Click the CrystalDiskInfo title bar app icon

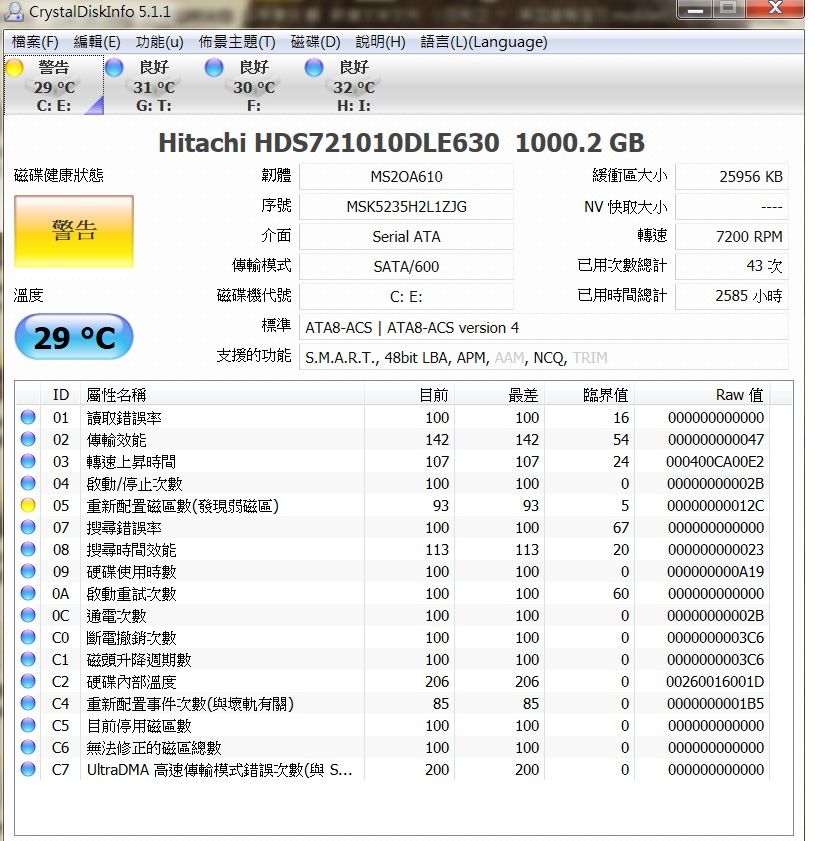pyautogui.click(x=14, y=11)
